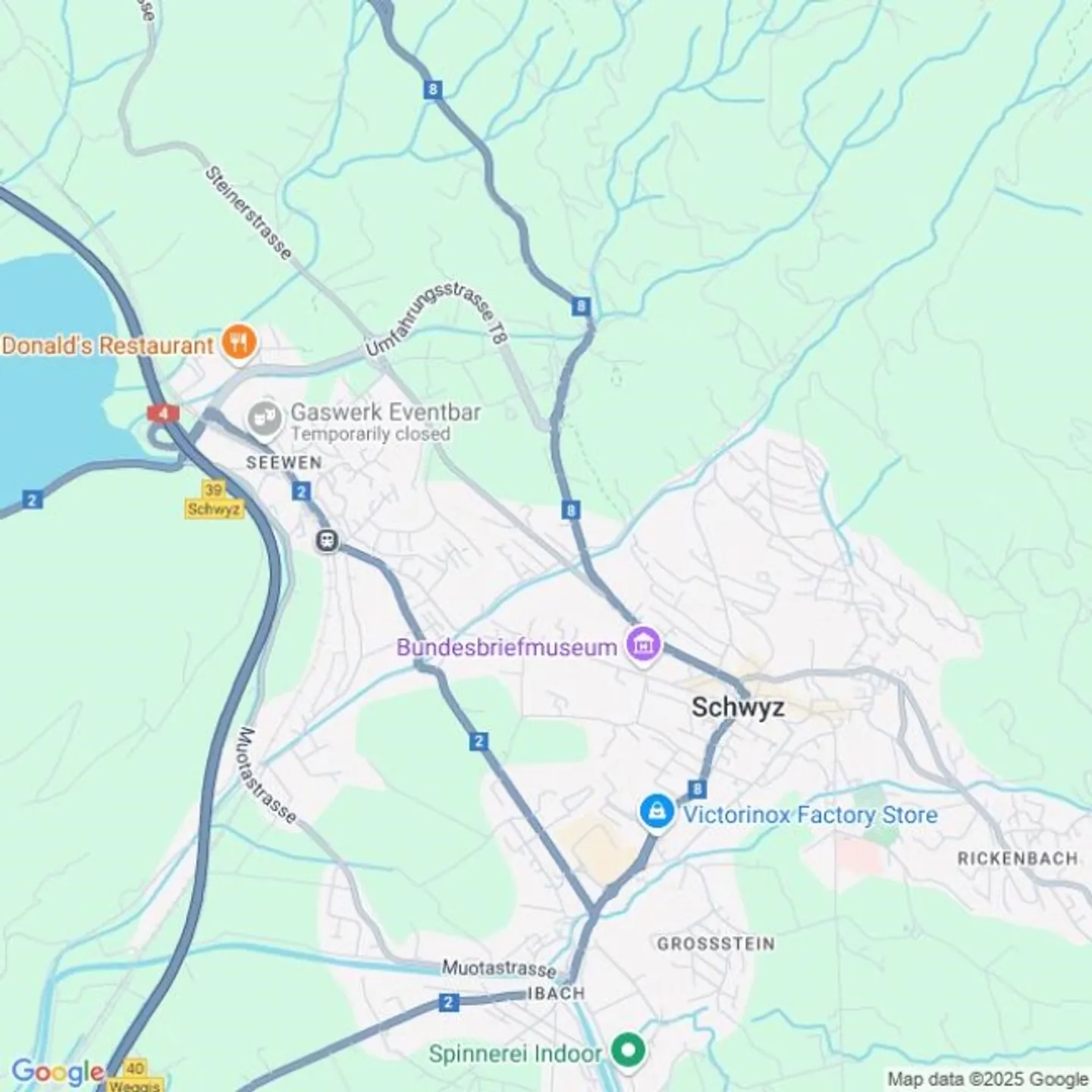Select the Schwyz town label

[738, 707]
